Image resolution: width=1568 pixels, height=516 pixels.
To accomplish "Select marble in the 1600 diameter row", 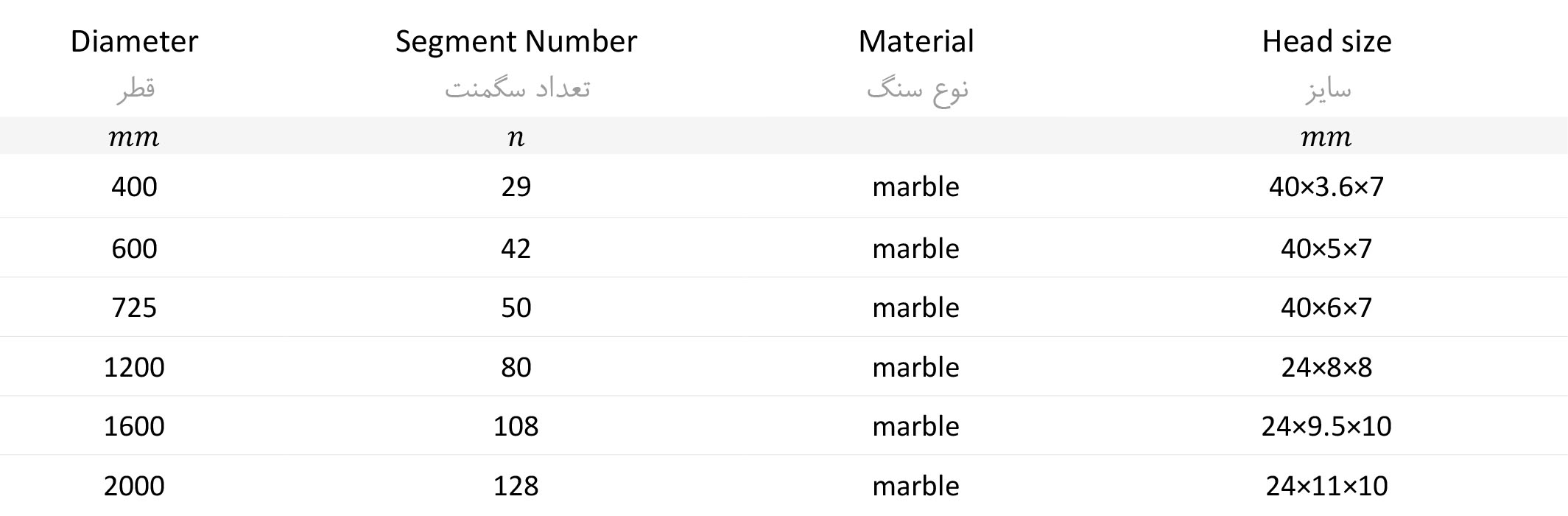I will tap(915, 426).
